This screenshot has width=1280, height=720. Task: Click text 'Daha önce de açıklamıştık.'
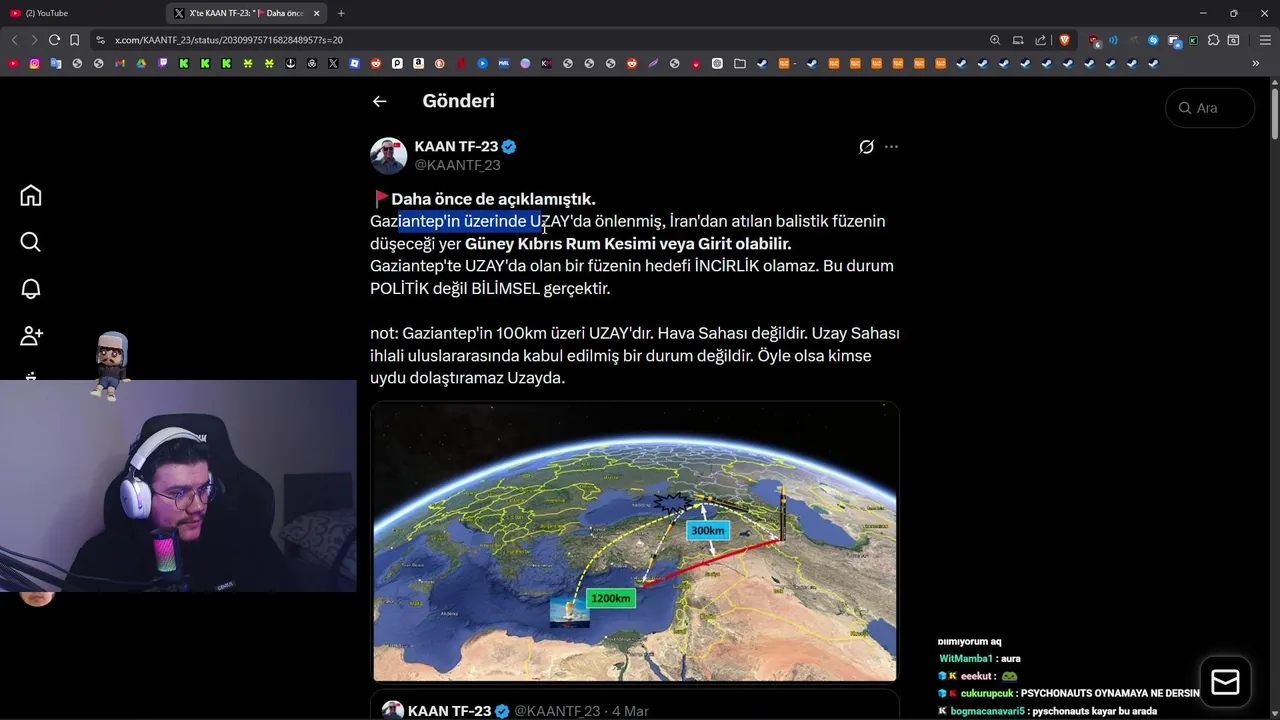(x=493, y=199)
